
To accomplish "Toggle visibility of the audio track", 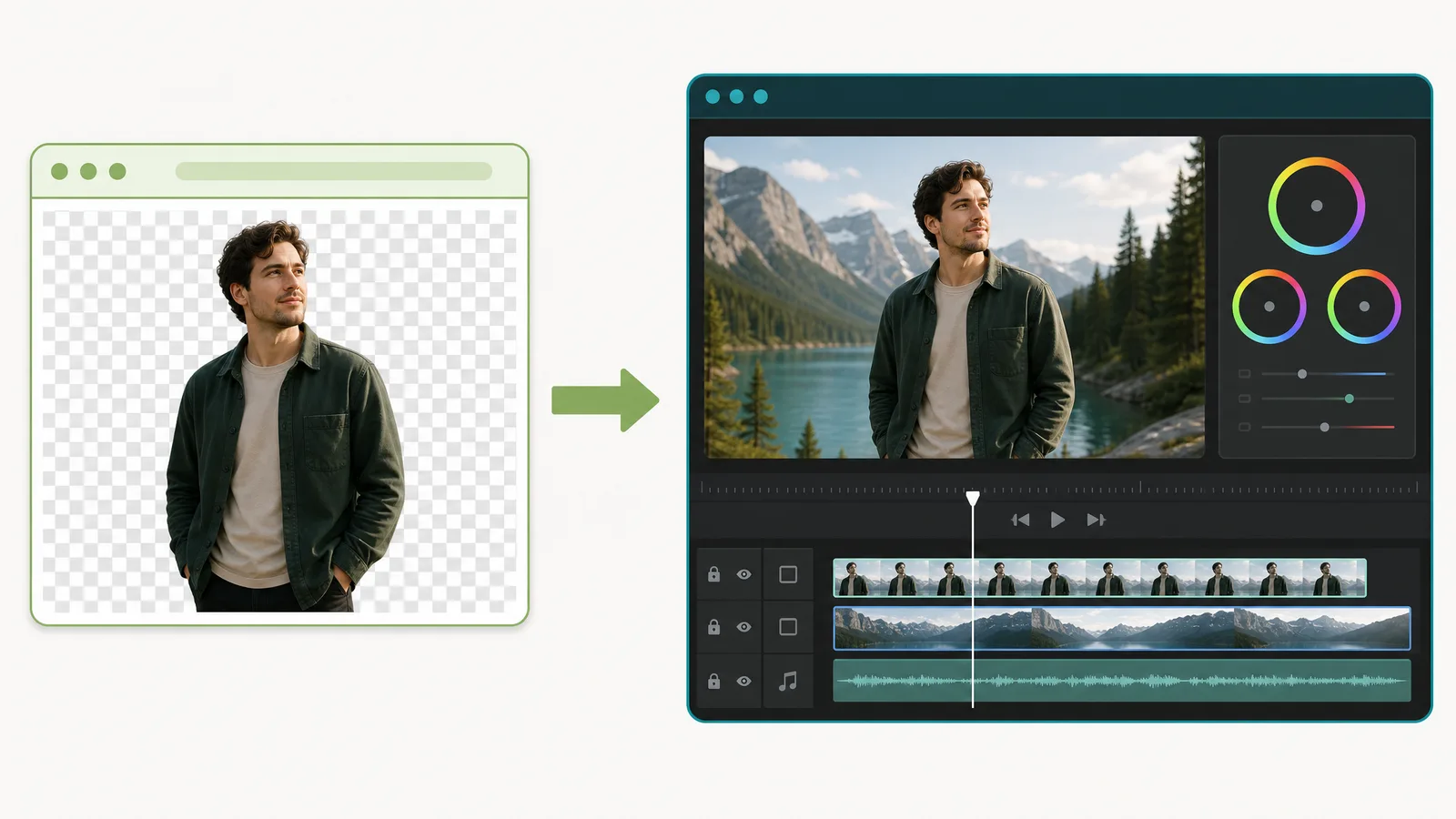I will coord(744,681).
